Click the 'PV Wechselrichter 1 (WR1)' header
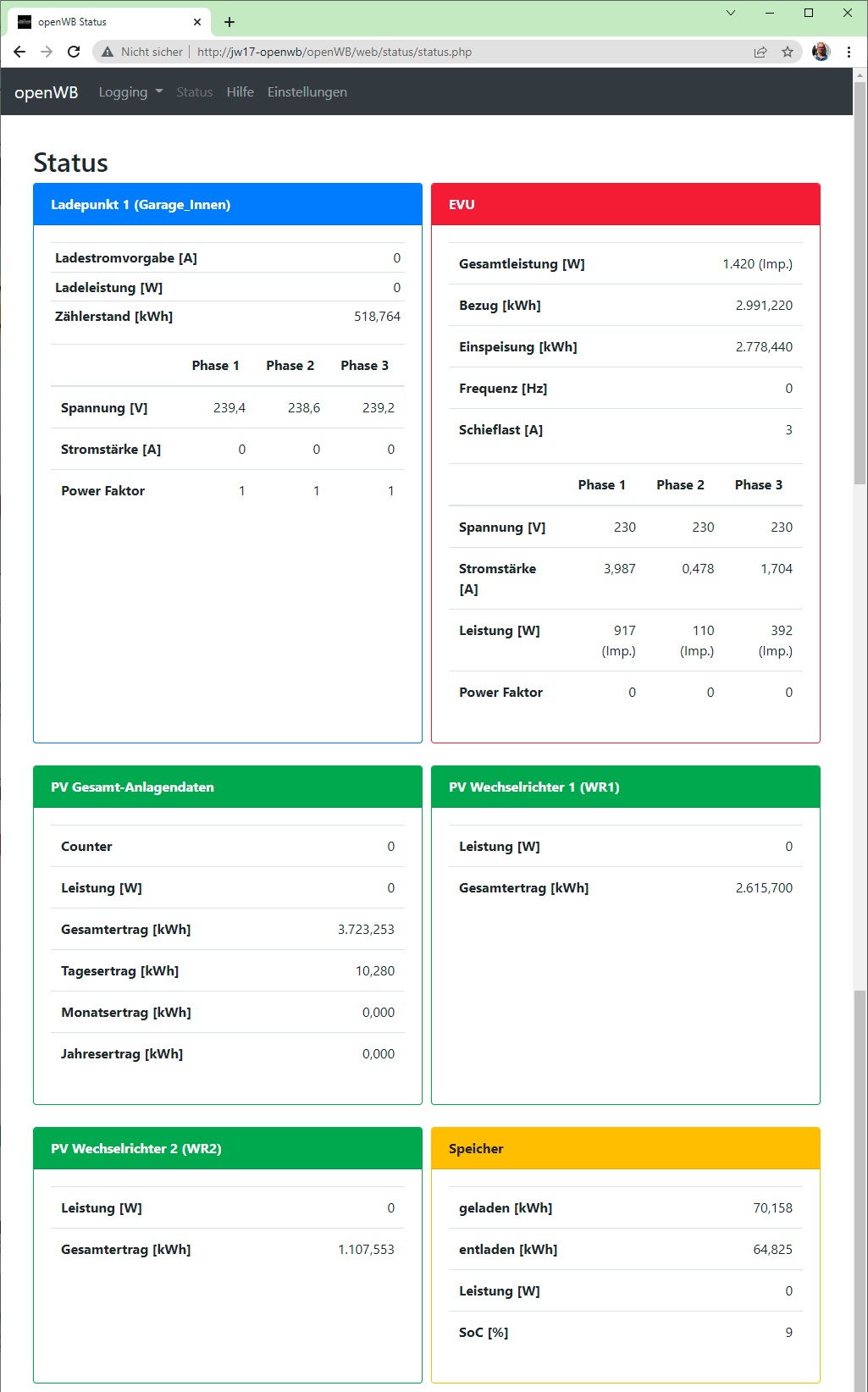The image size is (868, 1392). point(626,787)
